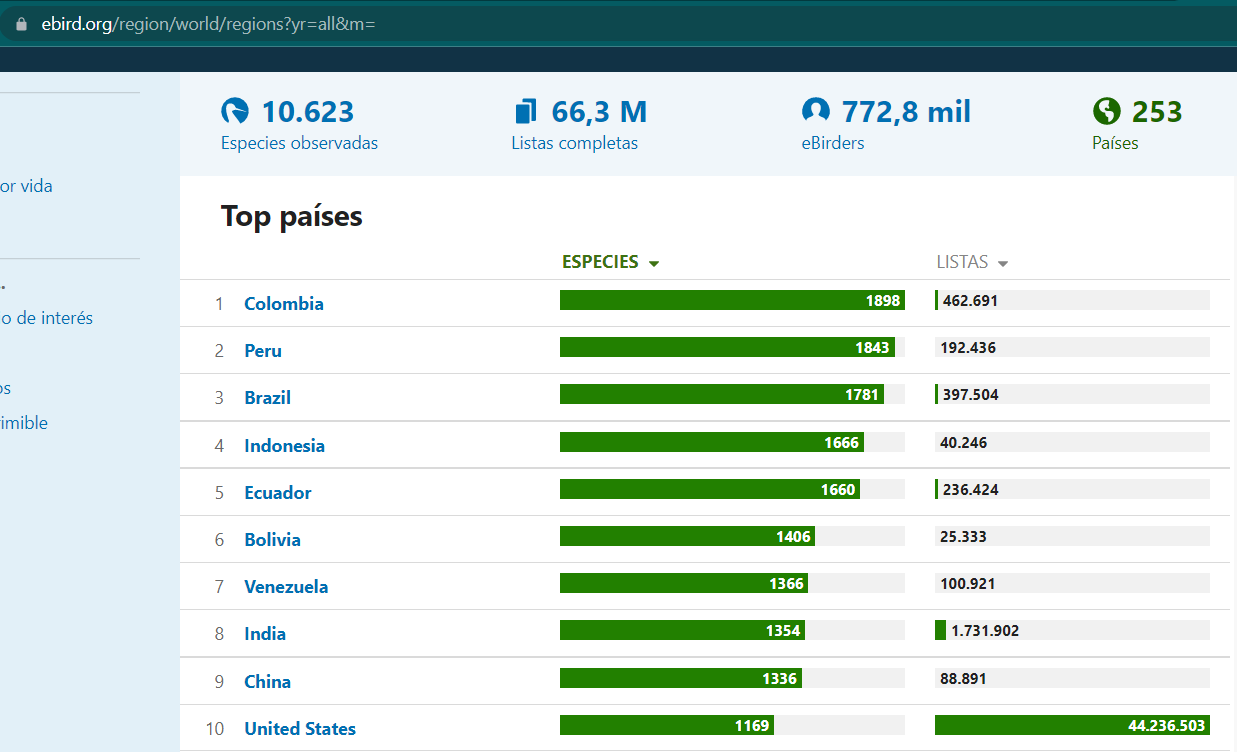1237x752 pixels.
Task: Click Brazil's 1781 species bar
Action: click(x=722, y=394)
